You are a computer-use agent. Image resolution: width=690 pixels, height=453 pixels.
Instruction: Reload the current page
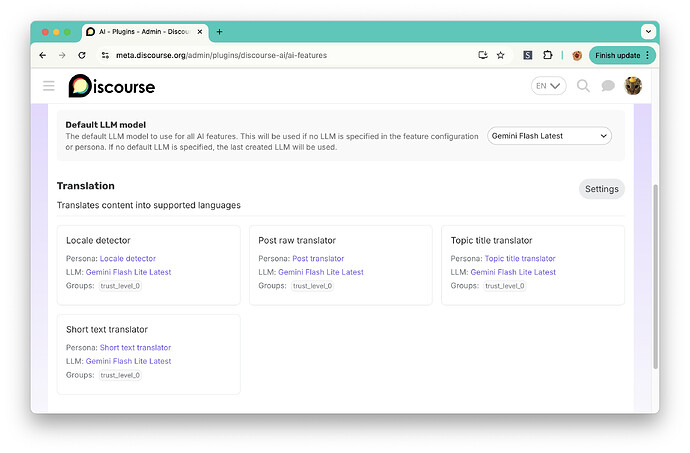point(82,55)
